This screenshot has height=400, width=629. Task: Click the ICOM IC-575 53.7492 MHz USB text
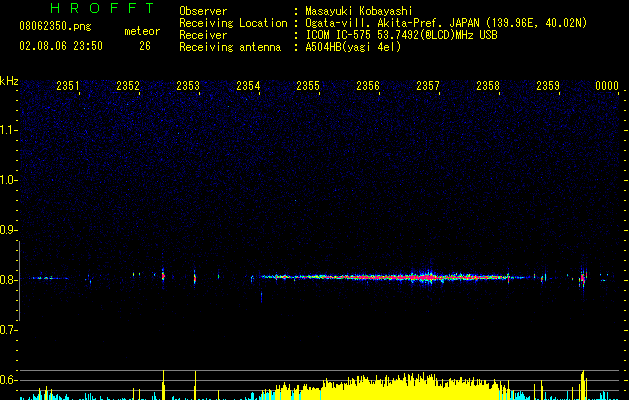pyautogui.click(x=401, y=35)
